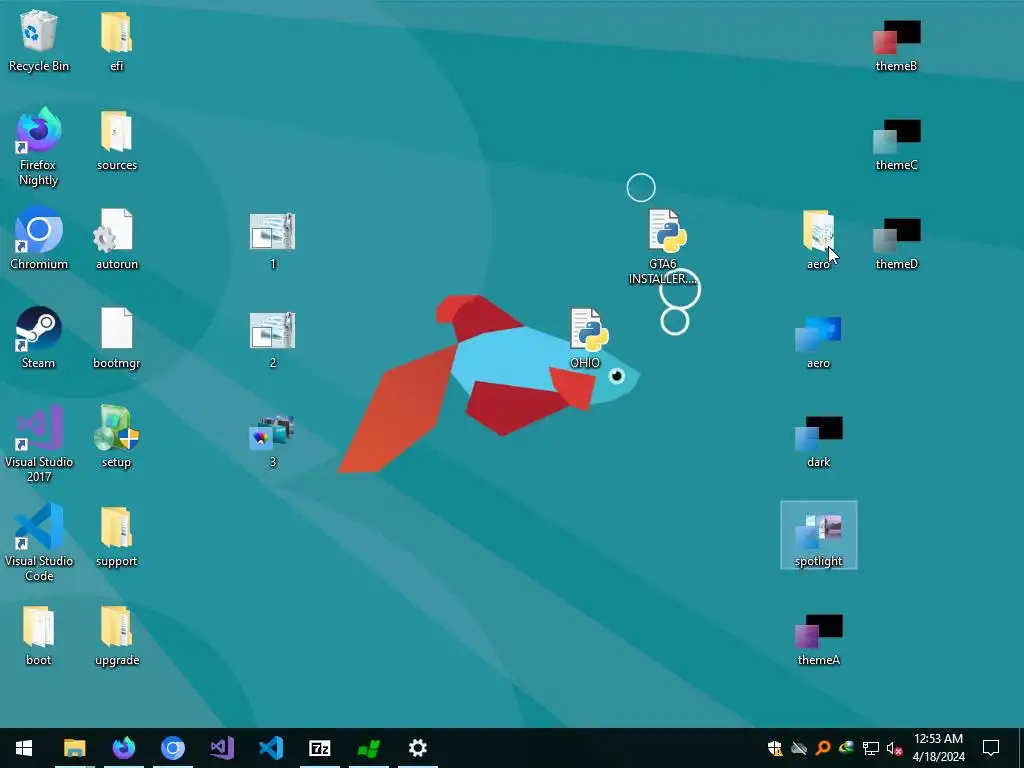This screenshot has height=768, width=1024.
Task: Select the themeB theme file
Action: pos(896,44)
